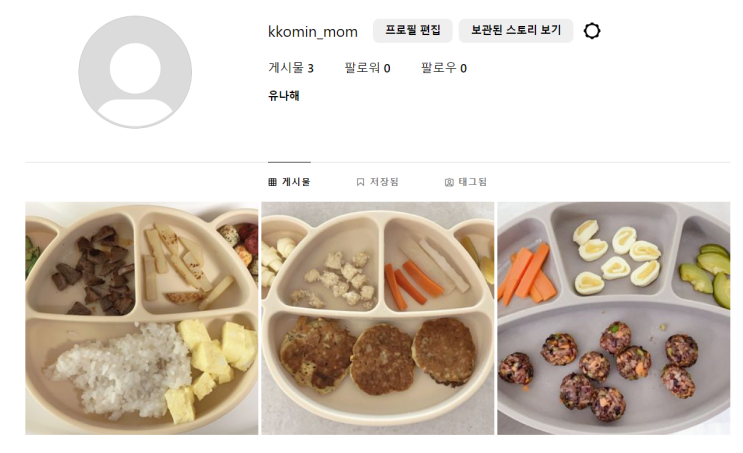This screenshot has height=453, width=743.
Task: Open the post with three pancakes
Action: coord(378,318)
